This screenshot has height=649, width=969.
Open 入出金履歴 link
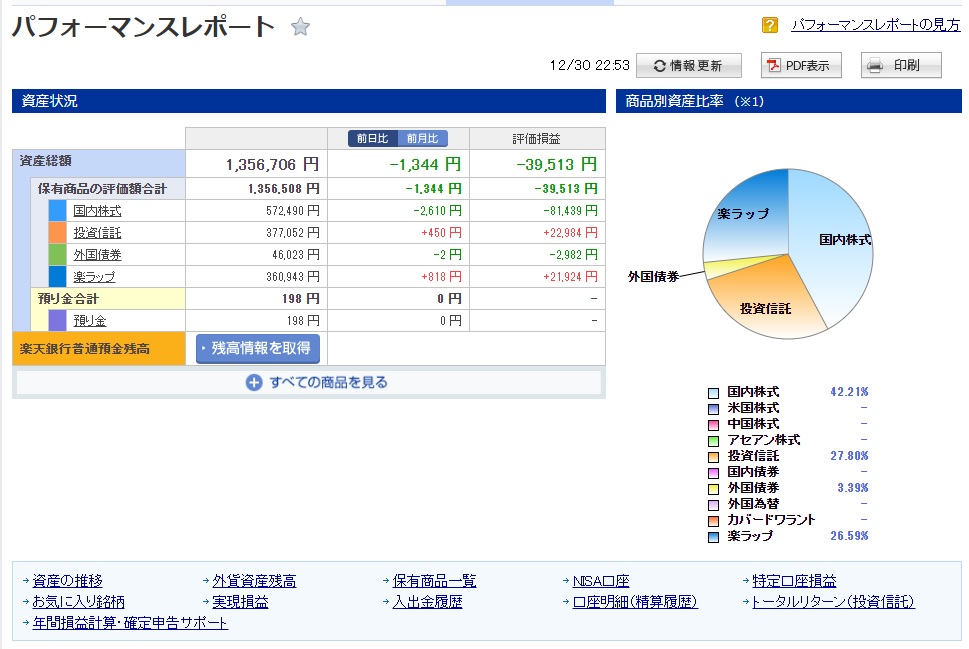[428, 602]
